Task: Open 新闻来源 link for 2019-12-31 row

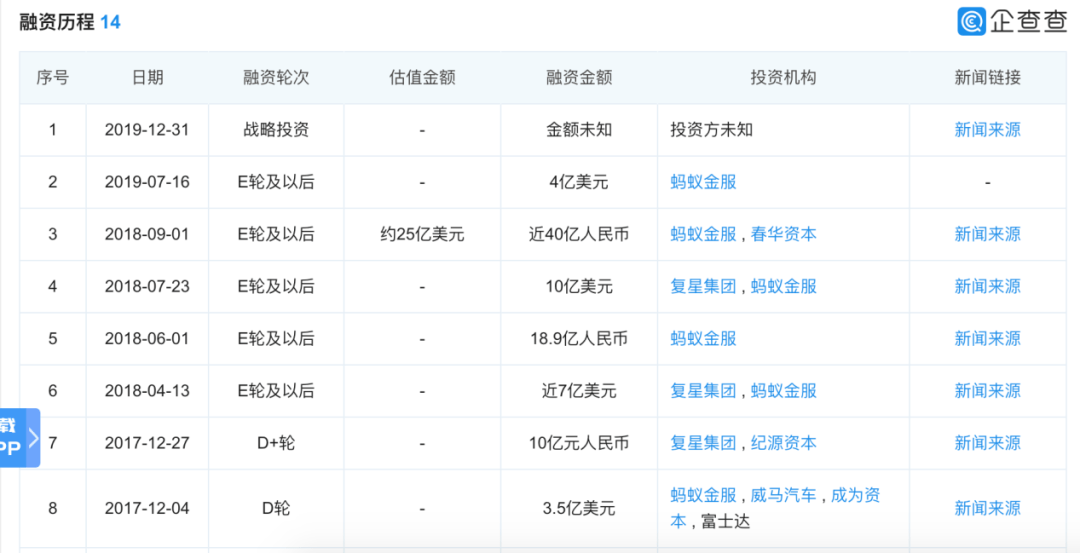Action: pyautogui.click(x=987, y=130)
